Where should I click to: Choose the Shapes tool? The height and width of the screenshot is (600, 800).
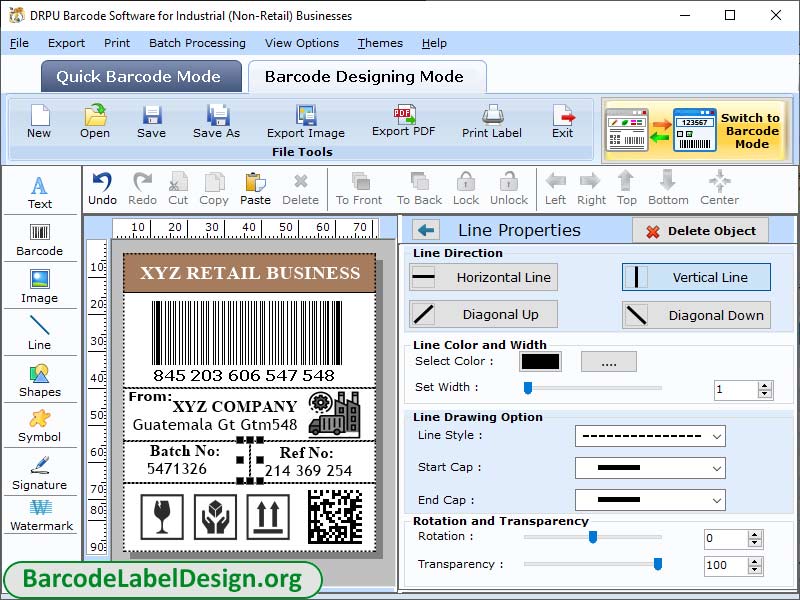(x=40, y=382)
